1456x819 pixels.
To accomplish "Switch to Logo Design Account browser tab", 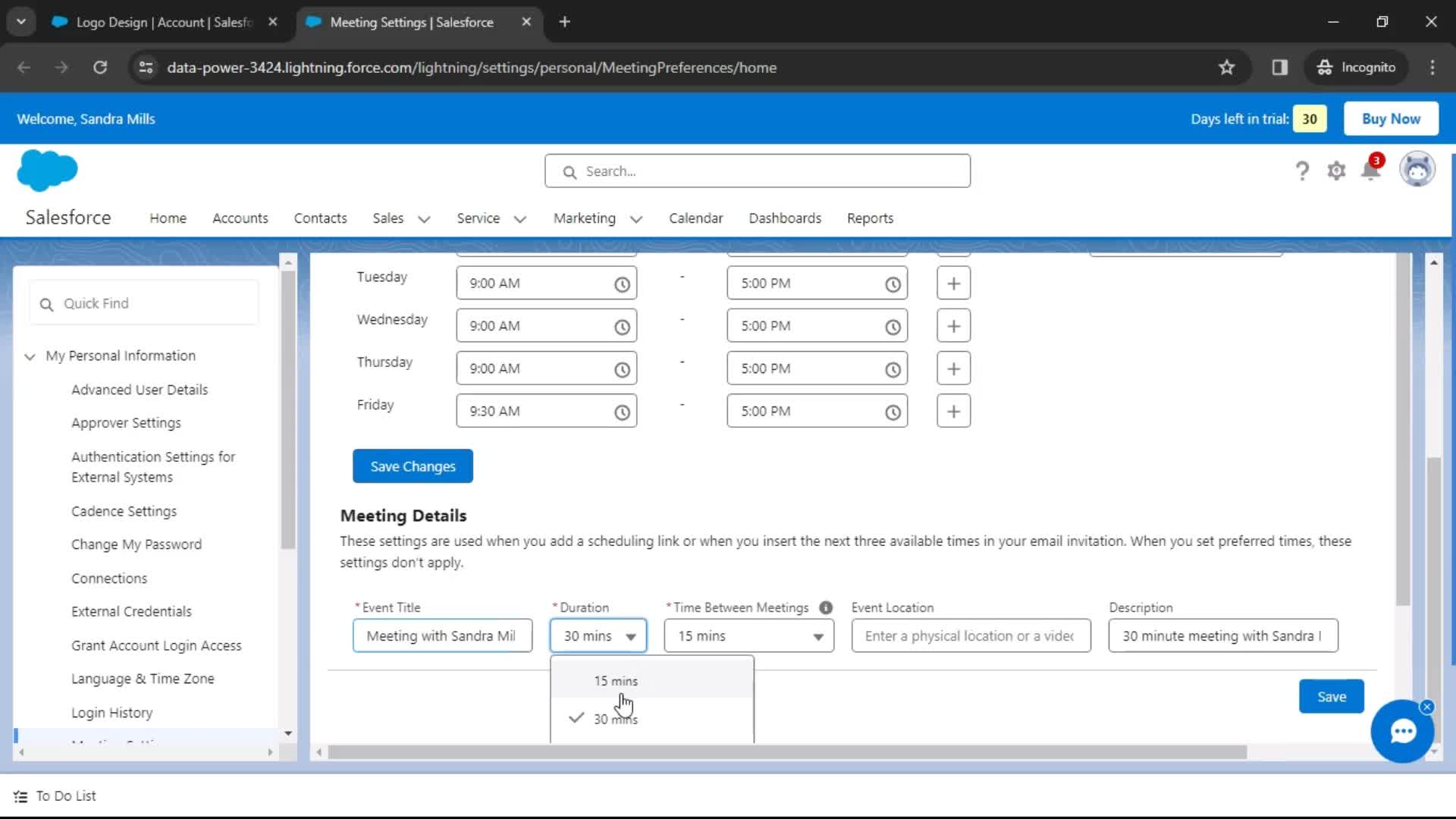I will coord(165,22).
